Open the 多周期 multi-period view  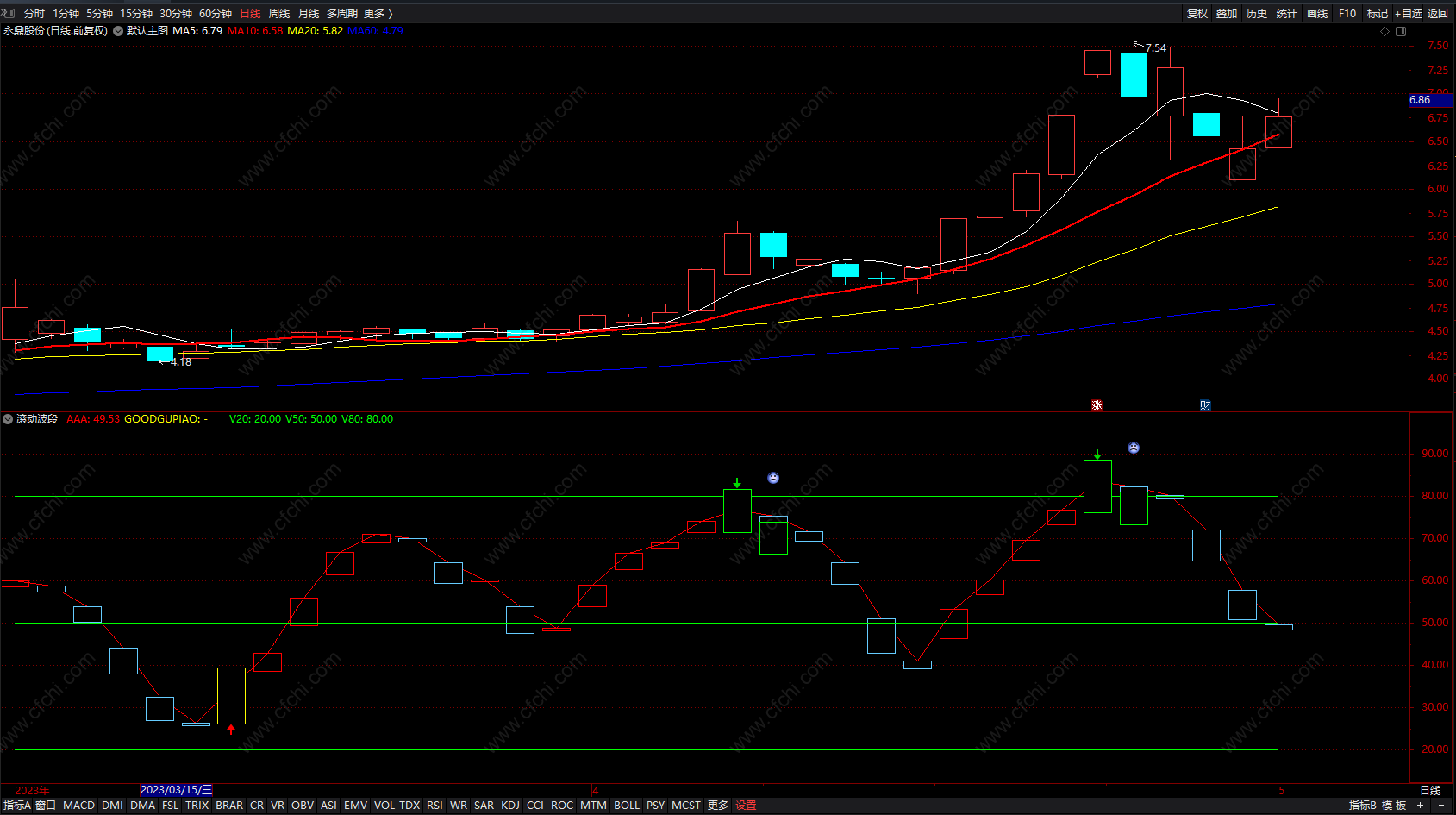click(342, 13)
